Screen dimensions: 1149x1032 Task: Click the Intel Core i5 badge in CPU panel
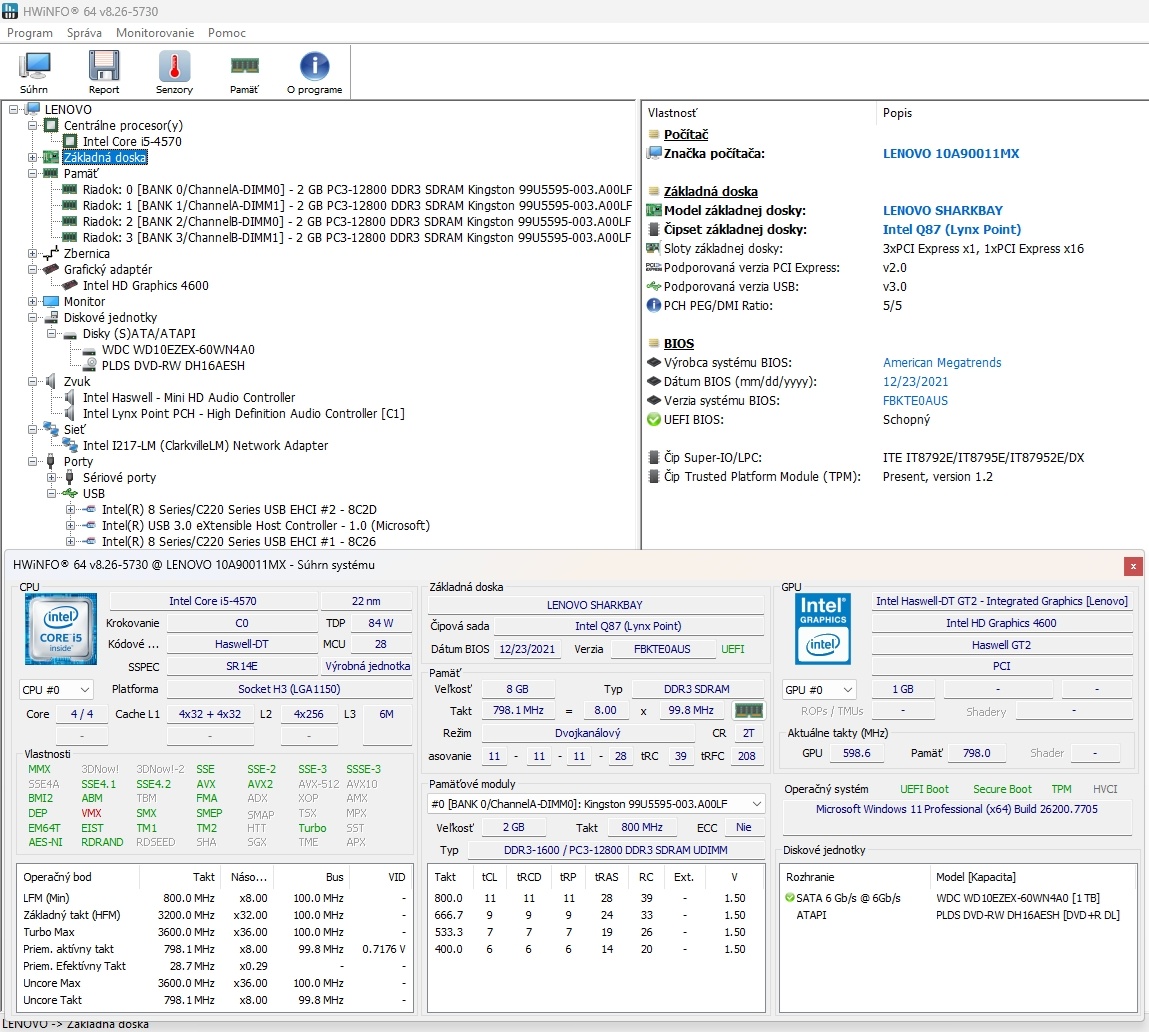pos(60,629)
